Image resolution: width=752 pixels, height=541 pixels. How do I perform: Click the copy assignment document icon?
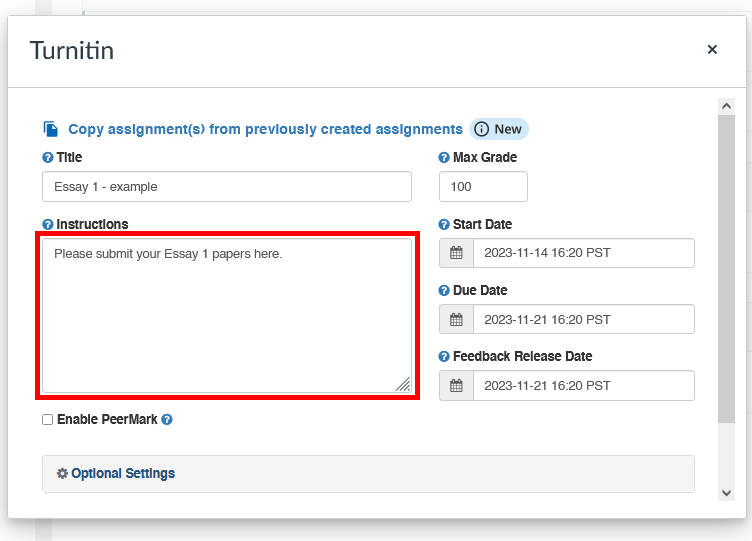tap(51, 129)
